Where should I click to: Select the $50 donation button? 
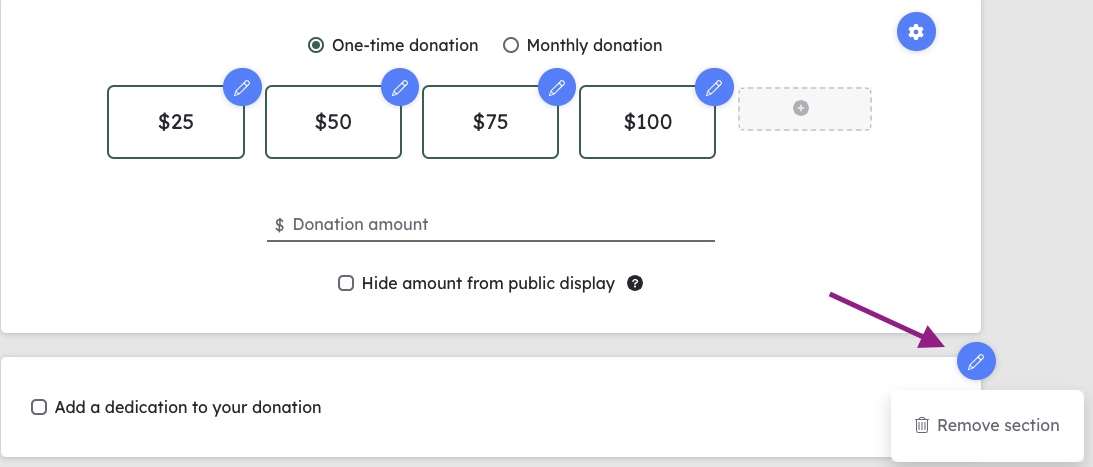click(333, 122)
